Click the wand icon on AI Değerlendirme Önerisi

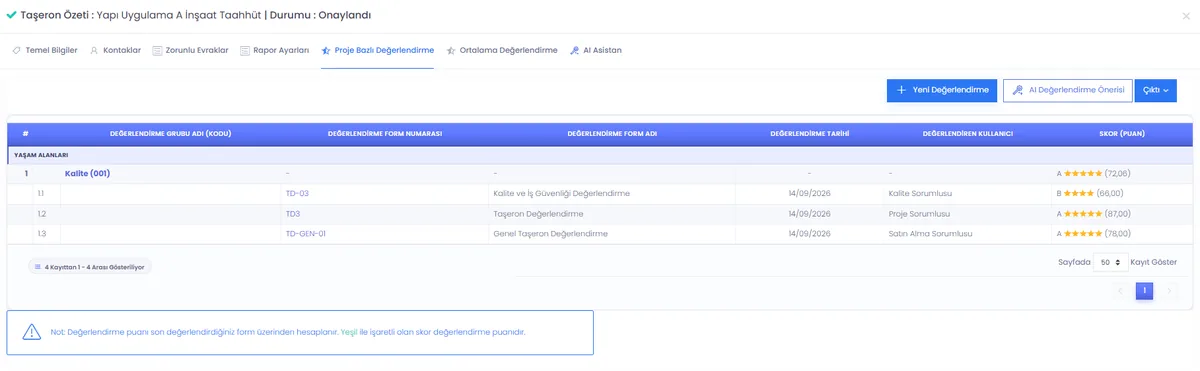click(1018, 90)
